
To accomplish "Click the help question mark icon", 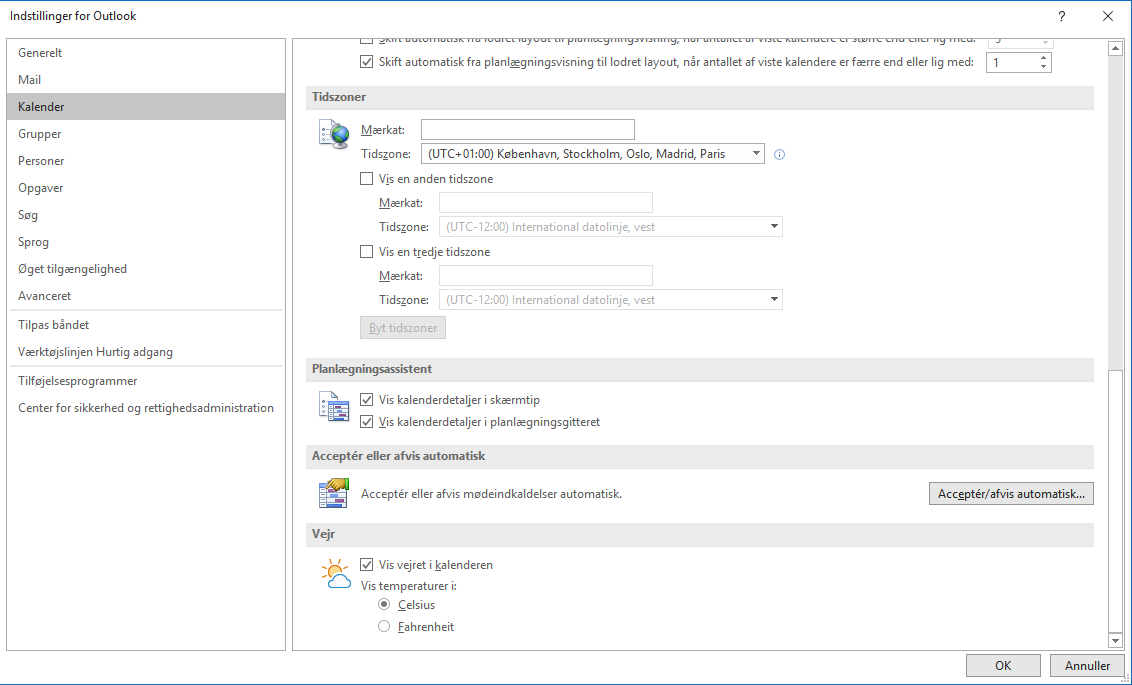I will click(1061, 16).
